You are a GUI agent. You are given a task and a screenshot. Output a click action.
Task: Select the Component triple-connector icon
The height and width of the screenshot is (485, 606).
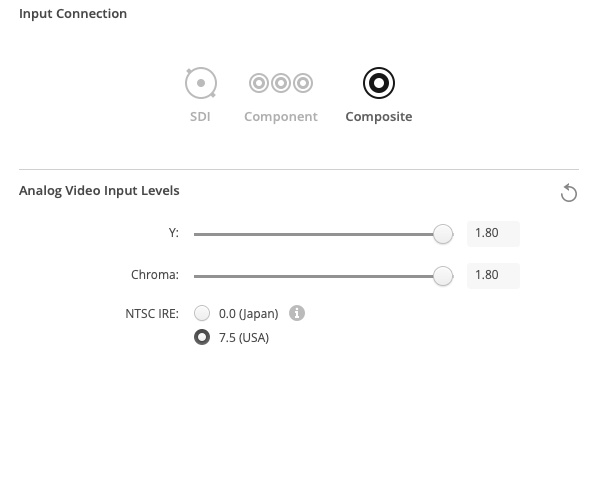pos(281,83)
